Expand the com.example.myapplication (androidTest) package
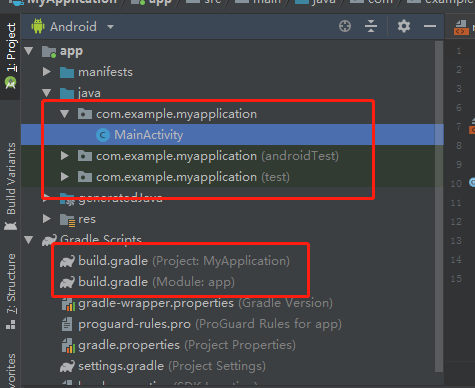 pyautogui.click(x=65, y=156)
